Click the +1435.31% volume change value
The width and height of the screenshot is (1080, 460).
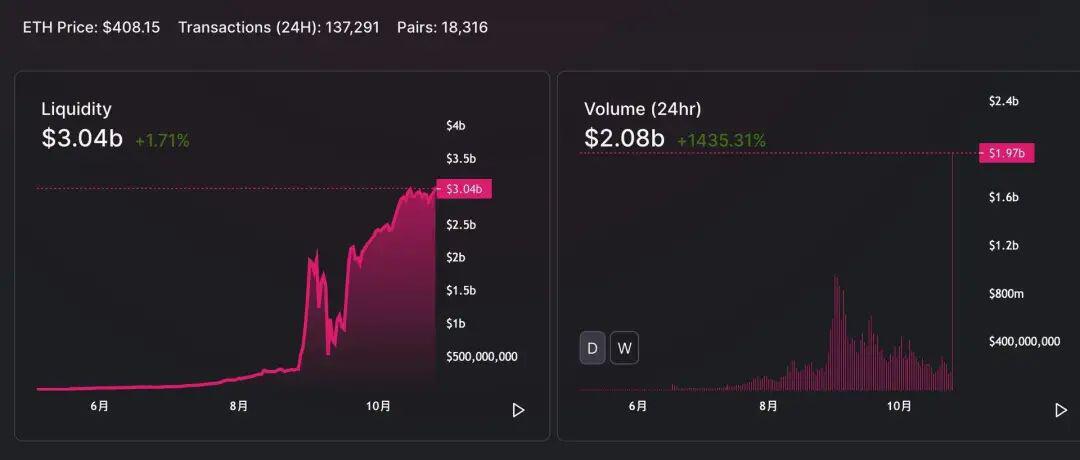coord(721,140)
